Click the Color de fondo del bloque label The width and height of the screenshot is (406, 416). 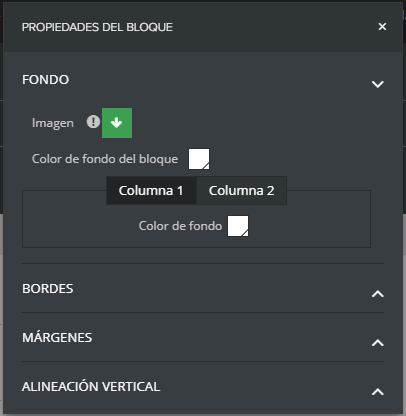pos(105,159)
